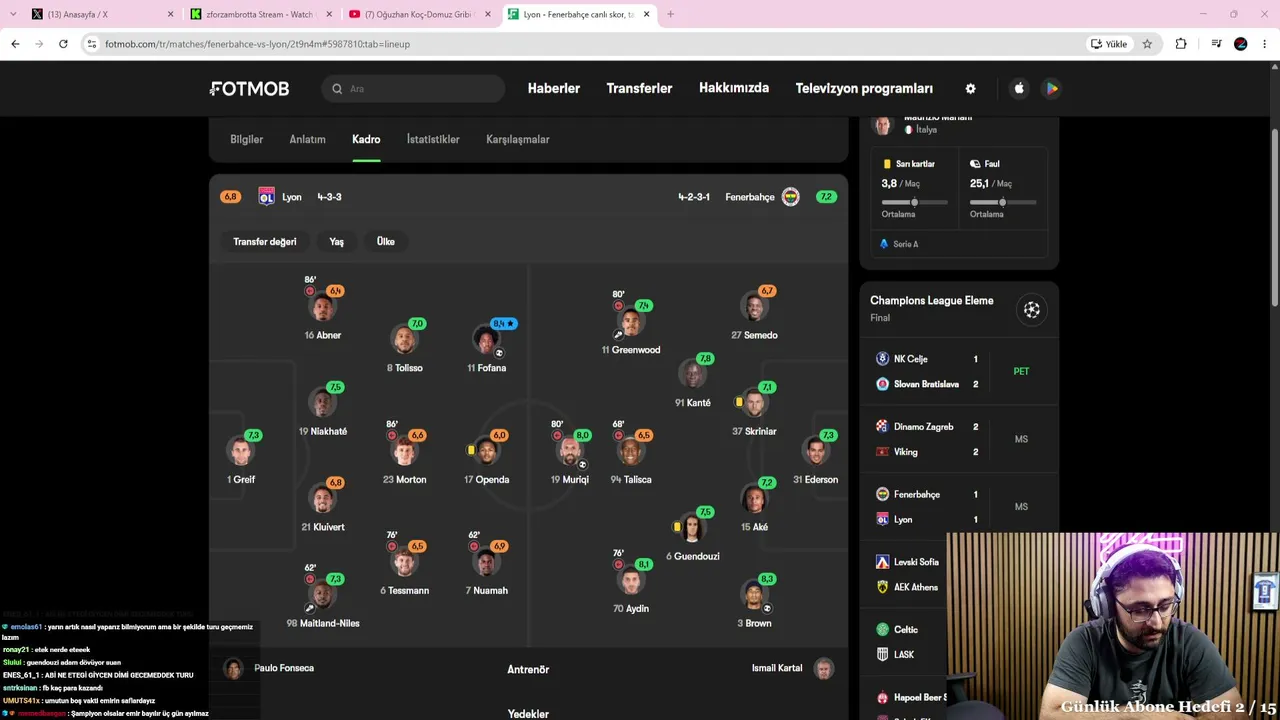Click the Lyon crest in the lineup header

click(x=266, y=197)
